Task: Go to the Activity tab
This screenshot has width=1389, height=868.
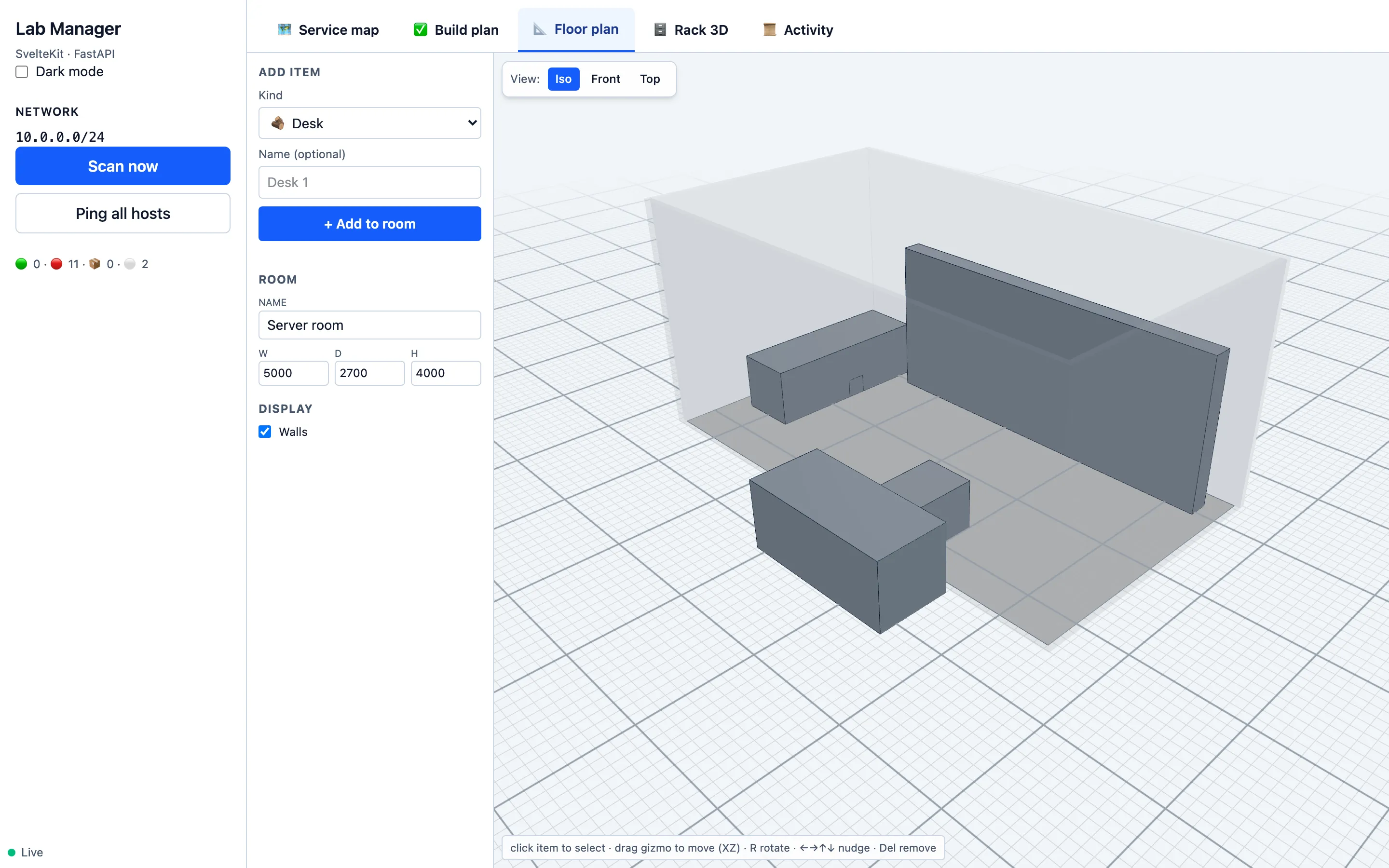Action: pos(798,30)
